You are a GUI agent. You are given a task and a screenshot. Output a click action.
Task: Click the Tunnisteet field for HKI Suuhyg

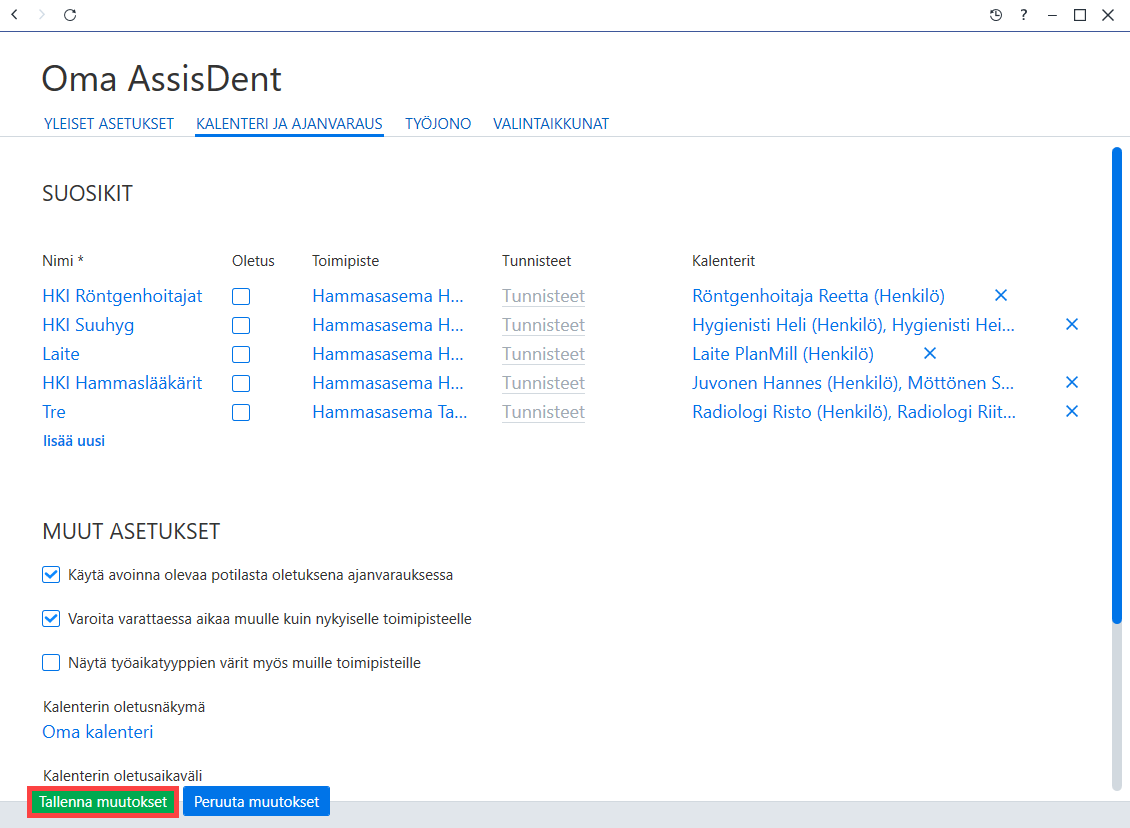[x=543, y=325]
